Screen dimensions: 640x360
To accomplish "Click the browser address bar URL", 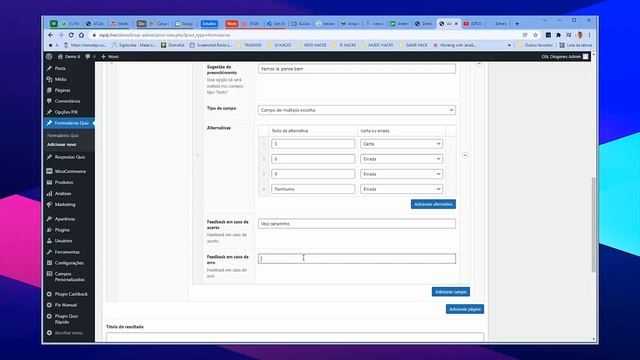I will click(x=165, y=35).
